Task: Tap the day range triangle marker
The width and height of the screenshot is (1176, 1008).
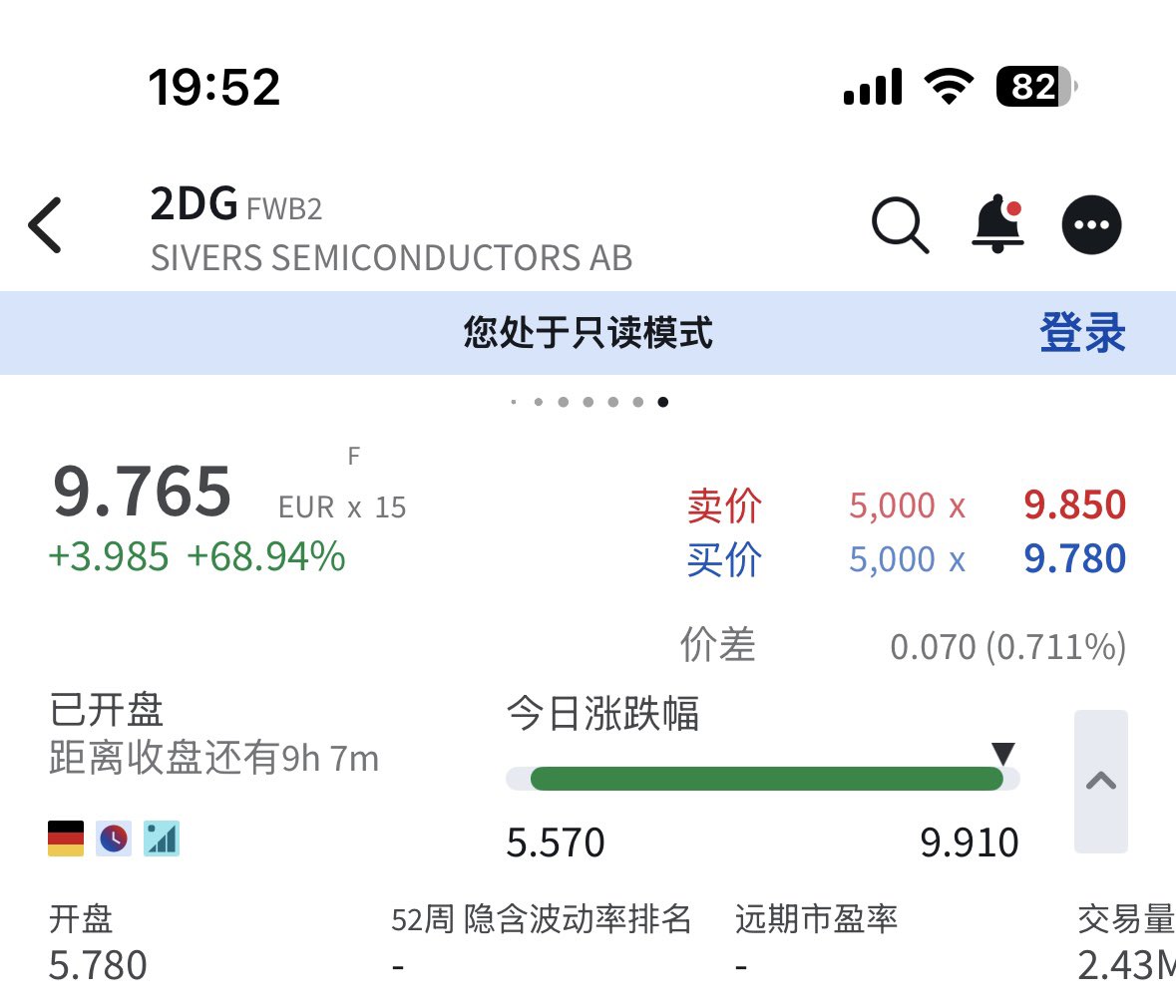Action: (x=1002, y=753)
